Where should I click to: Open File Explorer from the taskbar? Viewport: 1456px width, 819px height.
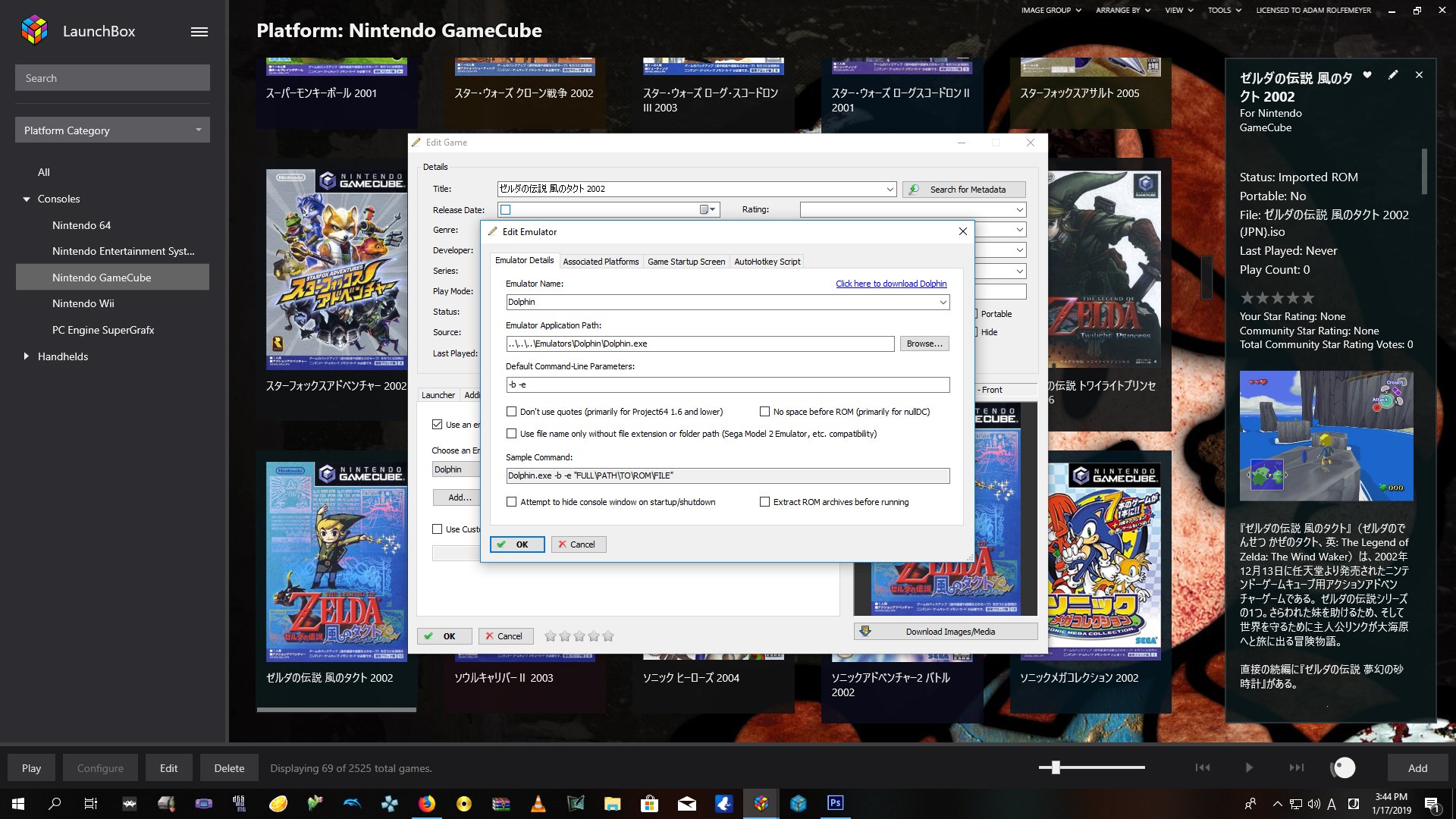pos(613,804)
